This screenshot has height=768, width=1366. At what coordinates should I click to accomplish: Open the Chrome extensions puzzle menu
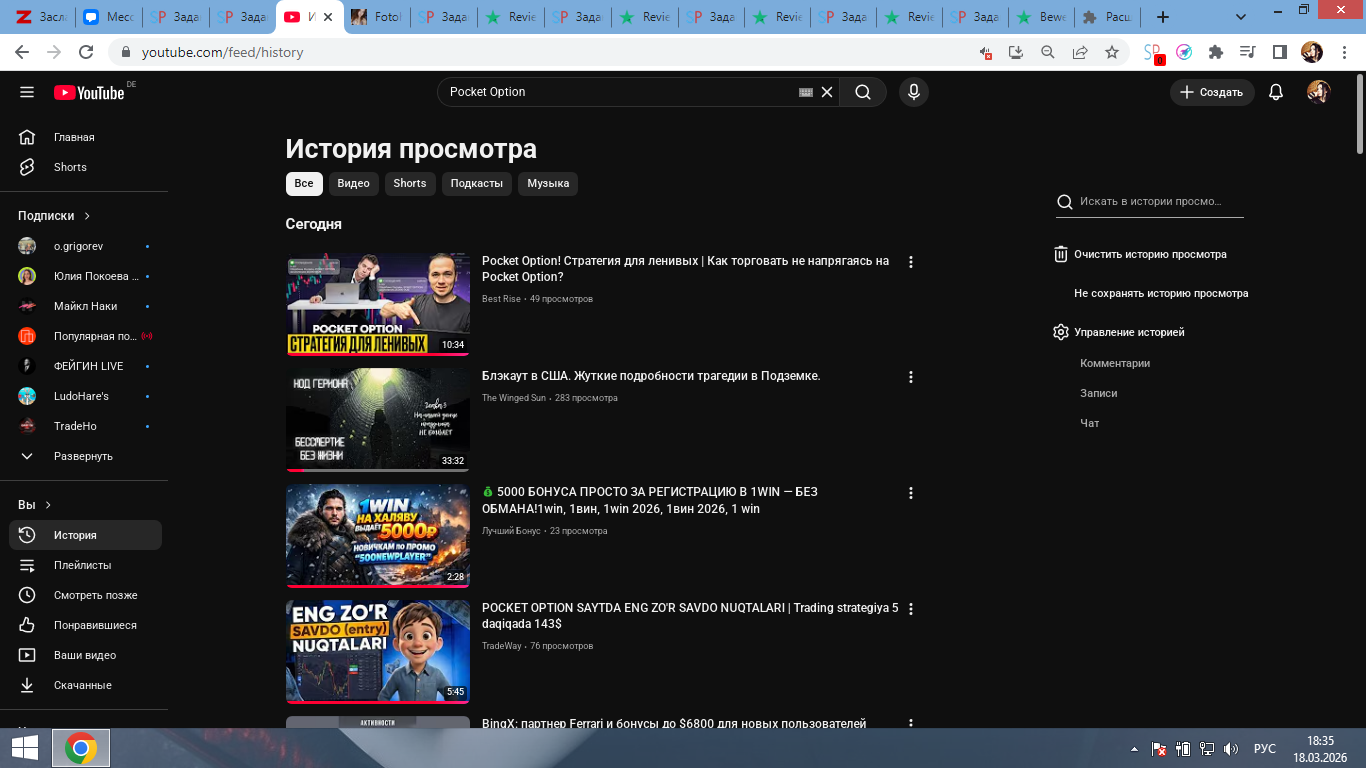click(1216, 52)
